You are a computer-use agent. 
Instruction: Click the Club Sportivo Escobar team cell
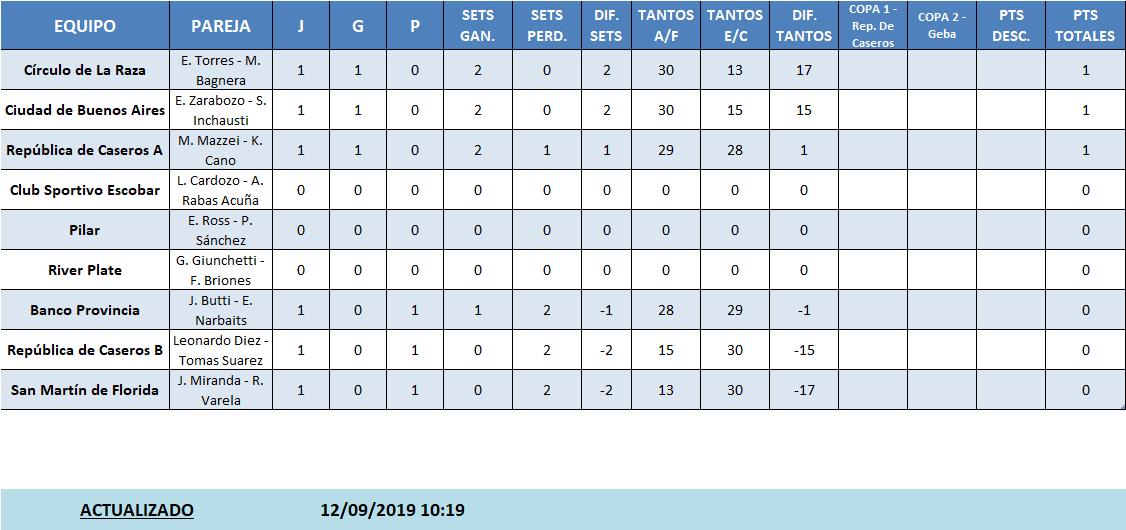pos(85,190)
